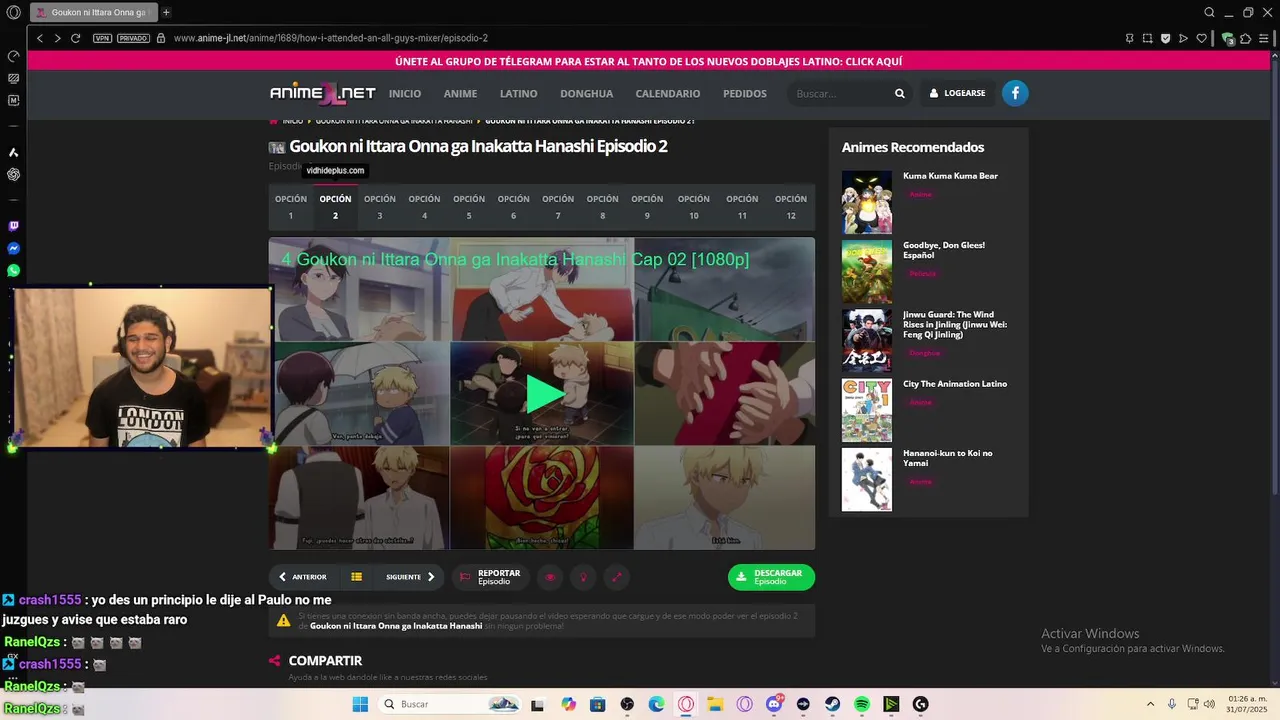The height and width of the screenshot is (720, 1280).
Task: Add page to bookmarks heart icon
Action: (x=1201, y=38)
